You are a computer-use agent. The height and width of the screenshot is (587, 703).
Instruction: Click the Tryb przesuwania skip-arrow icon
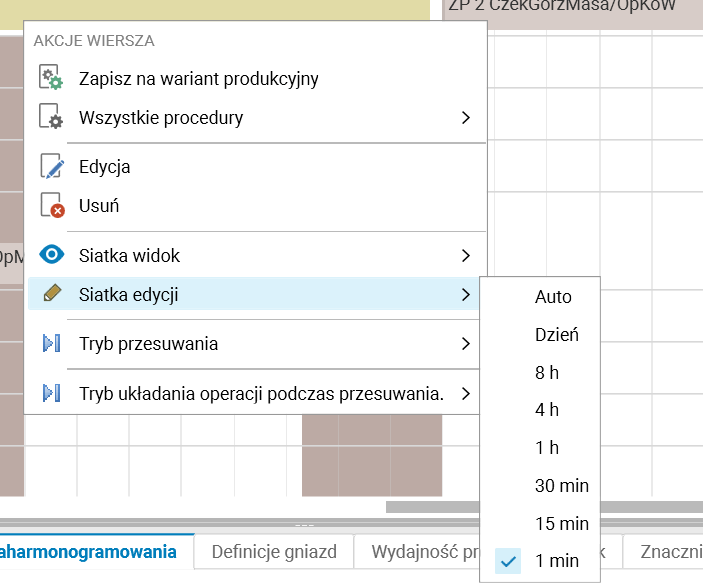coord(51,344)
